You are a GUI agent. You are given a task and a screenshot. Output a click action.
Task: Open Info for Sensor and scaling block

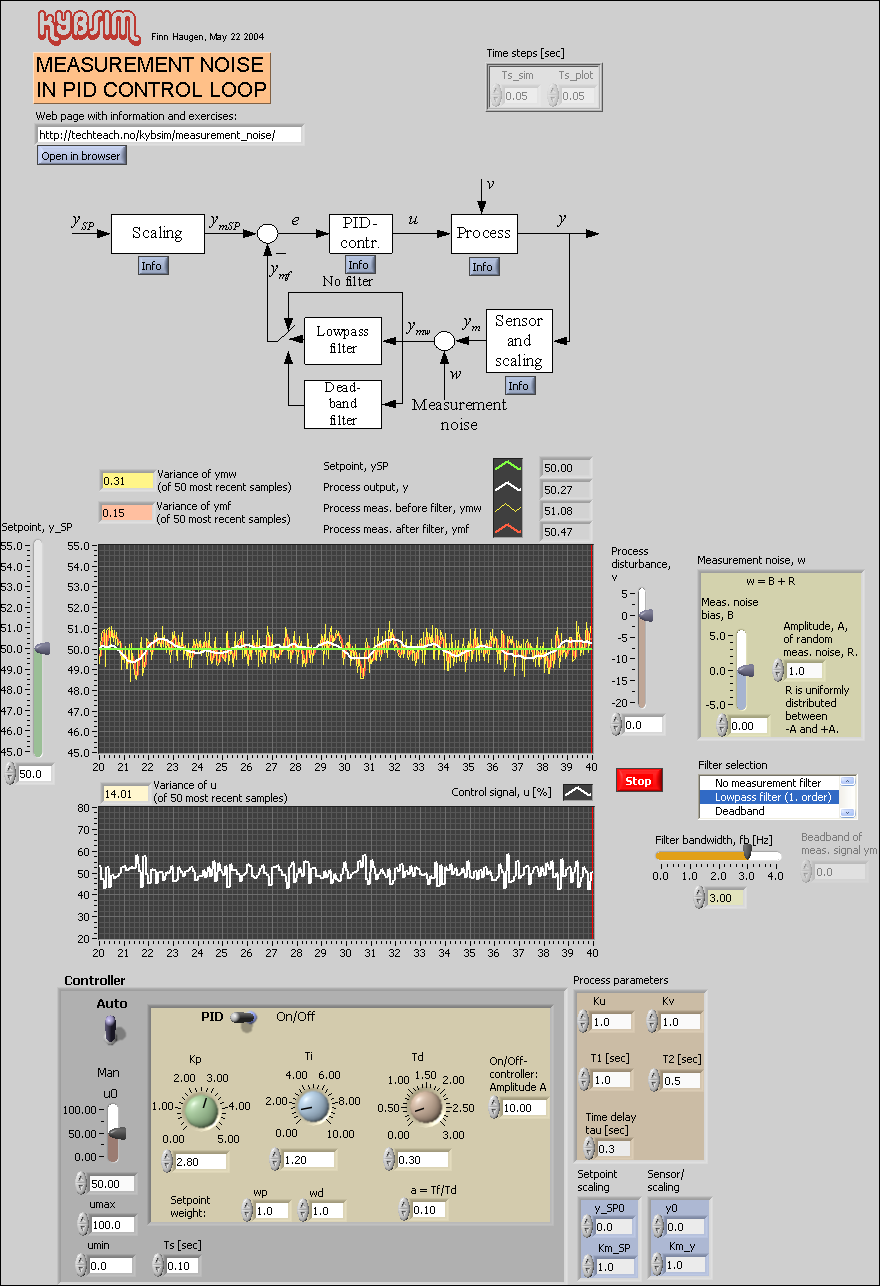point(520,385)
